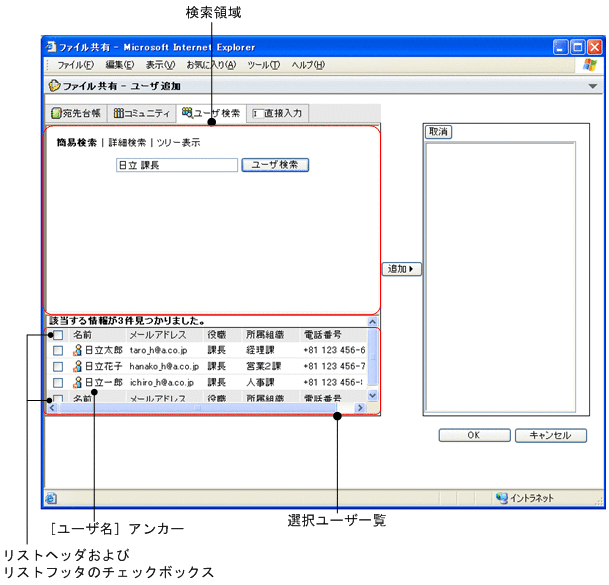Click the ユーザ検索 button
The width and height of the screenshot is (609, 585).
[275, 165]
